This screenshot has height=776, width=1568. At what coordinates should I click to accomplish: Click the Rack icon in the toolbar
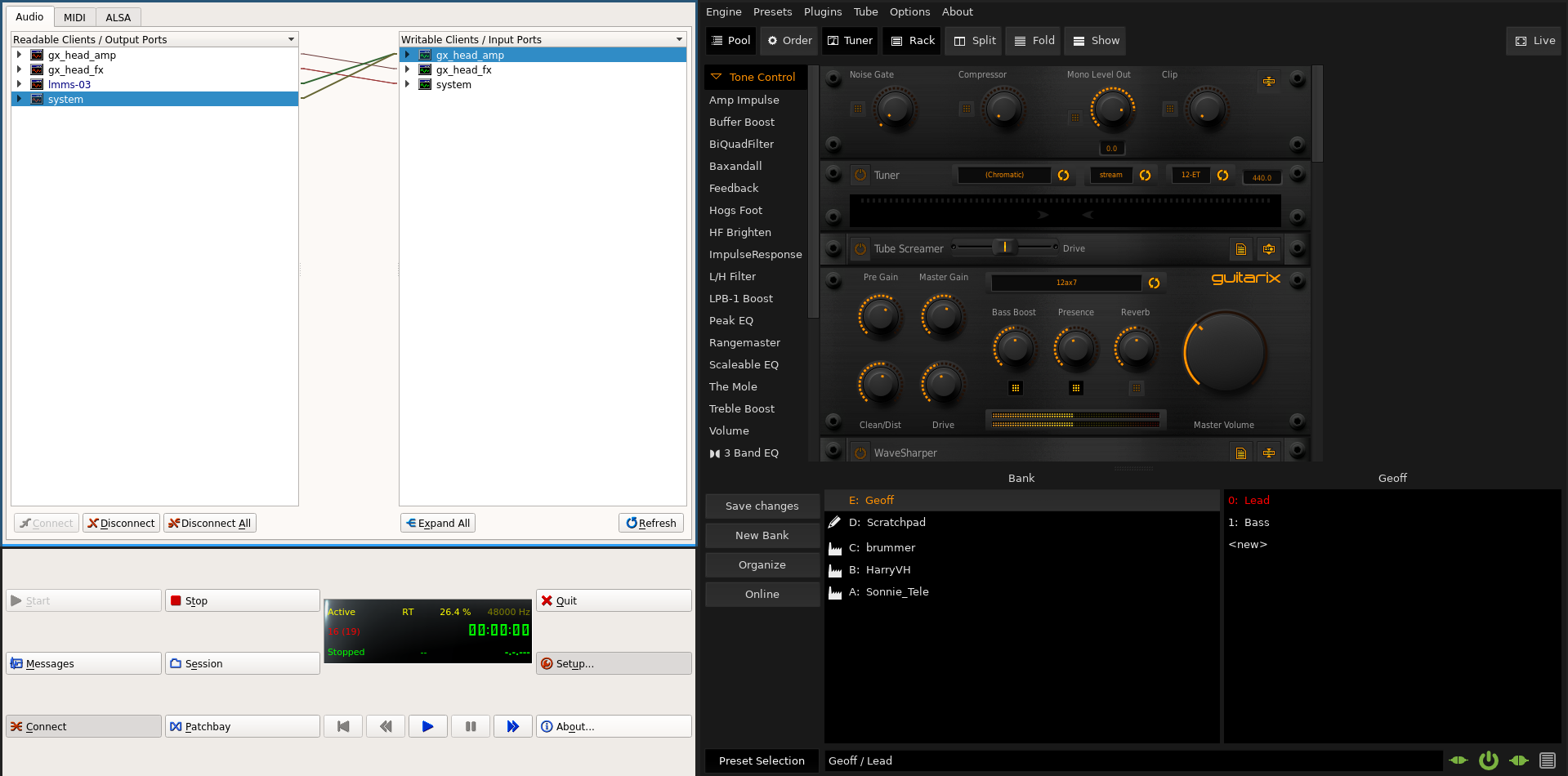pos(910,40)
